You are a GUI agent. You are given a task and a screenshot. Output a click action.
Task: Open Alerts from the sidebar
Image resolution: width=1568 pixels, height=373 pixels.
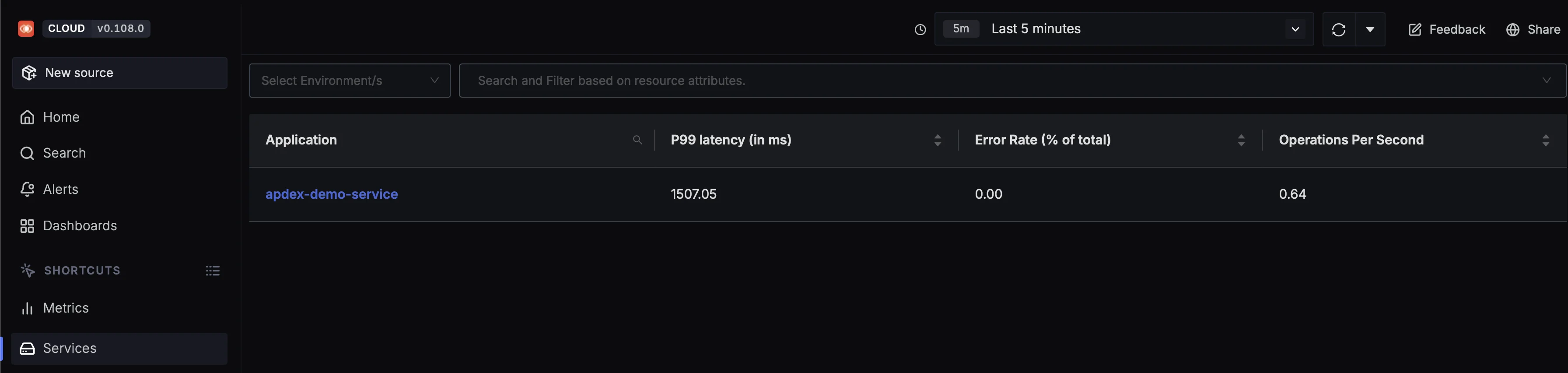[x=60, y=190]
